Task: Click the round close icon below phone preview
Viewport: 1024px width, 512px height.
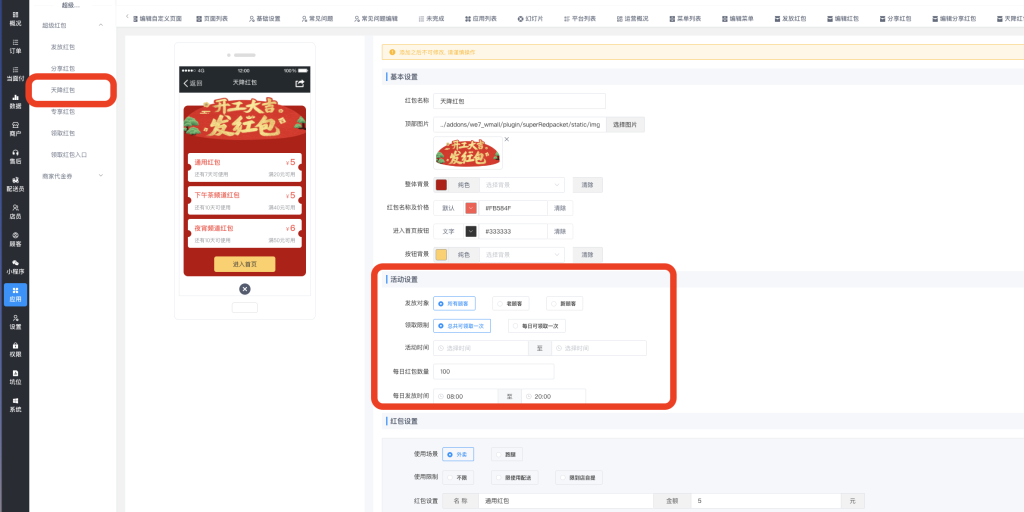Action: (244, 289)
